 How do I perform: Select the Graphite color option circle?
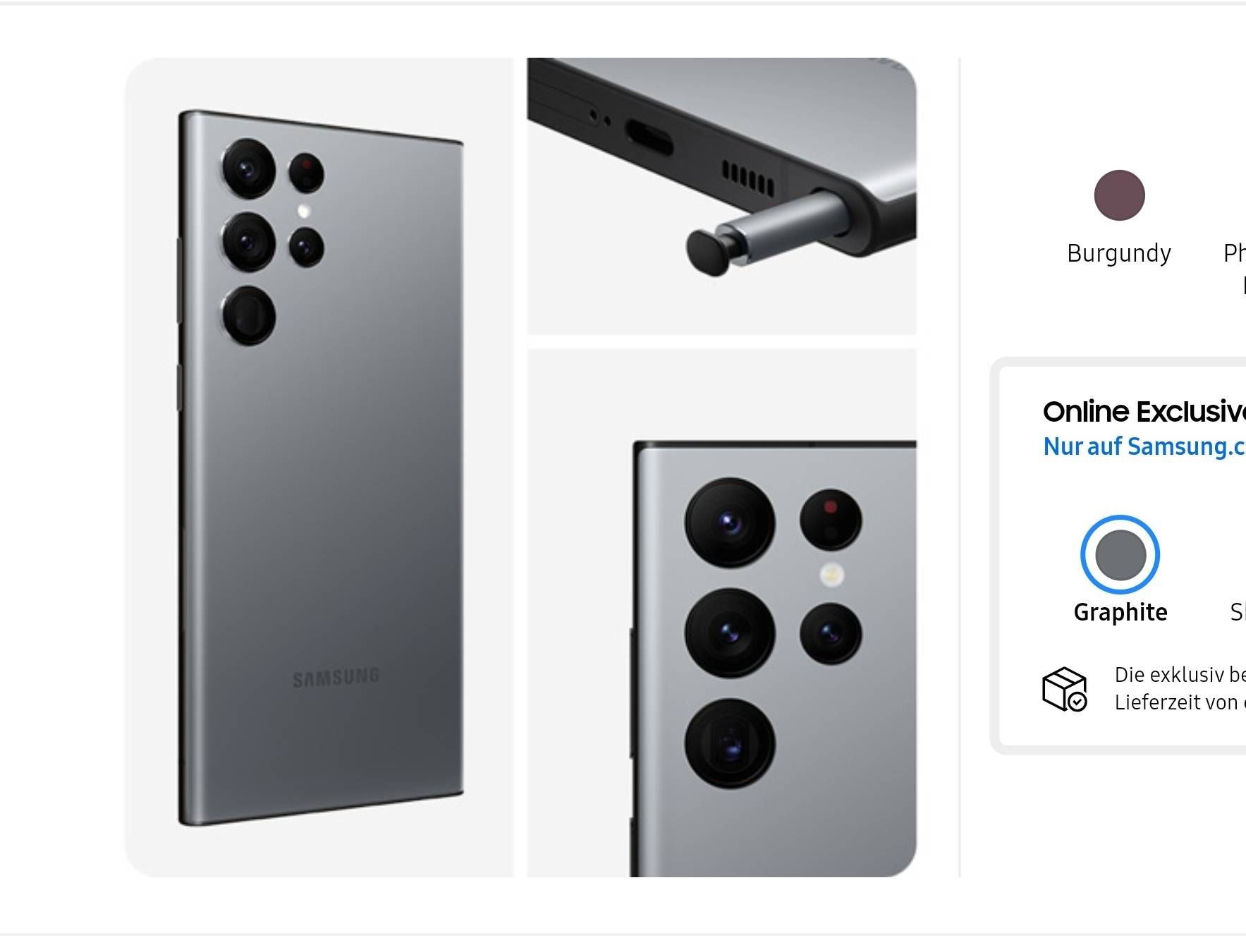tap(1120, 555)
